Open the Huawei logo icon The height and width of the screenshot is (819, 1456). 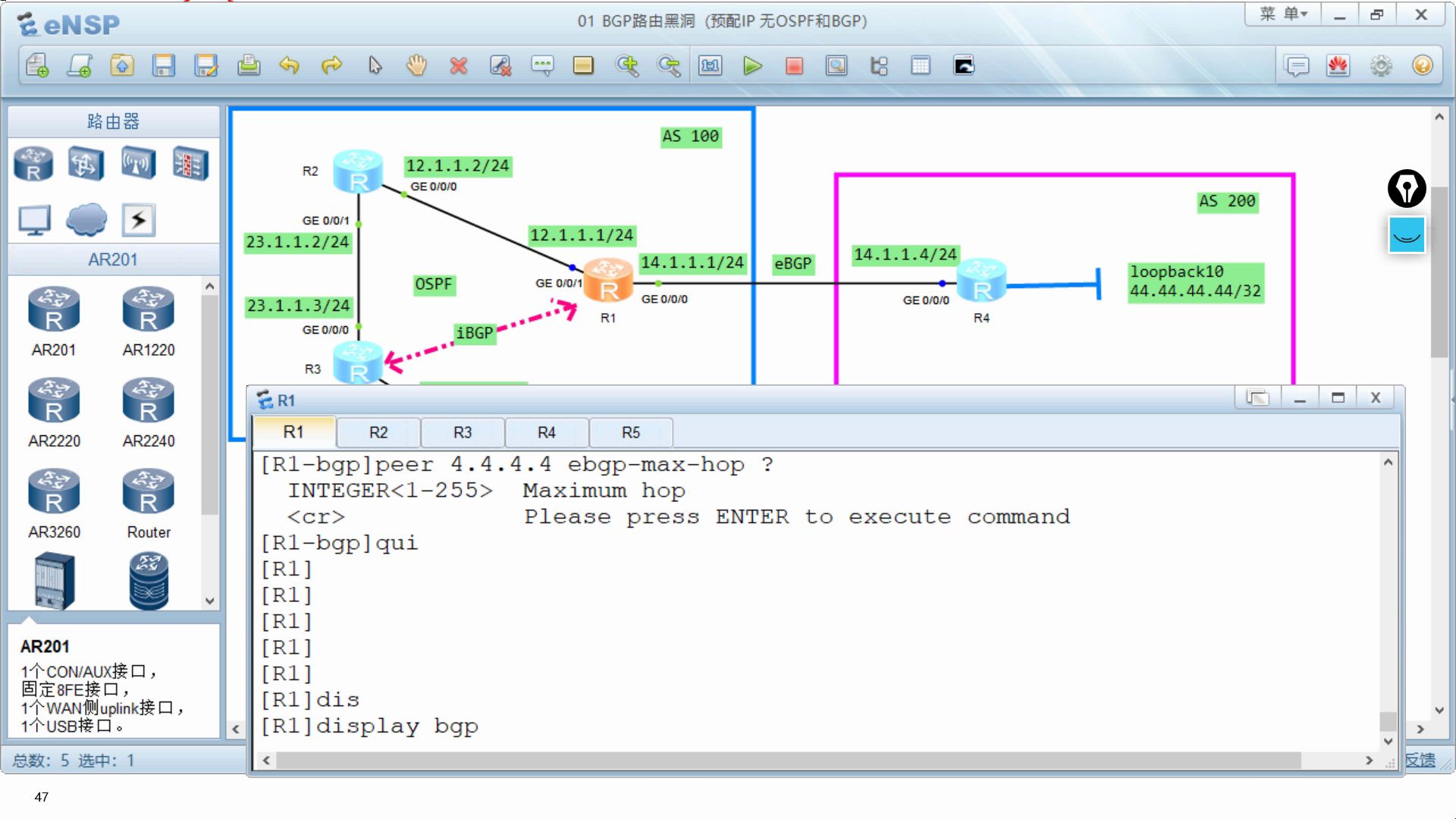point(1338,66)
